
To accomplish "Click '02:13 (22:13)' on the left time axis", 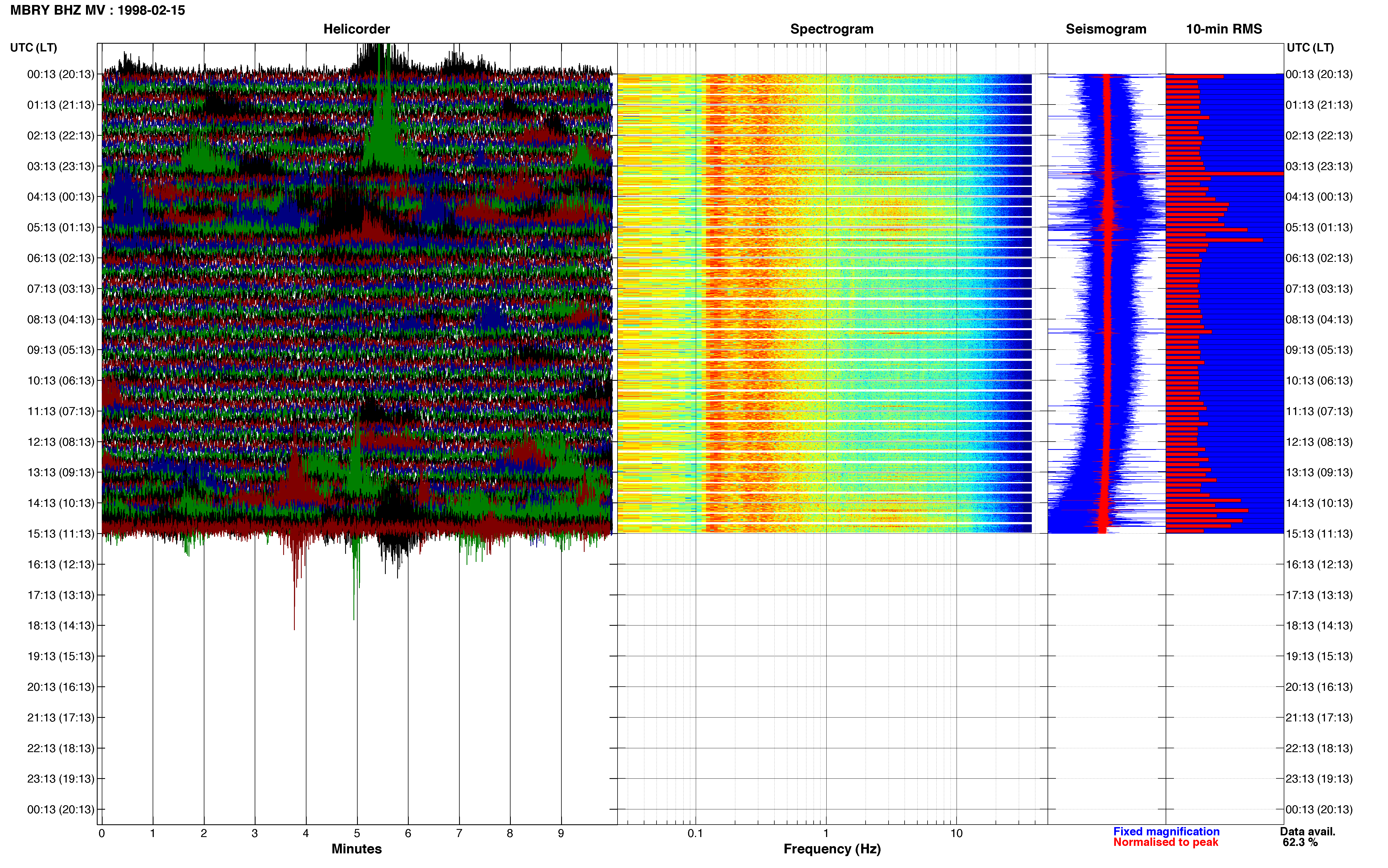I will coord(61,135).
